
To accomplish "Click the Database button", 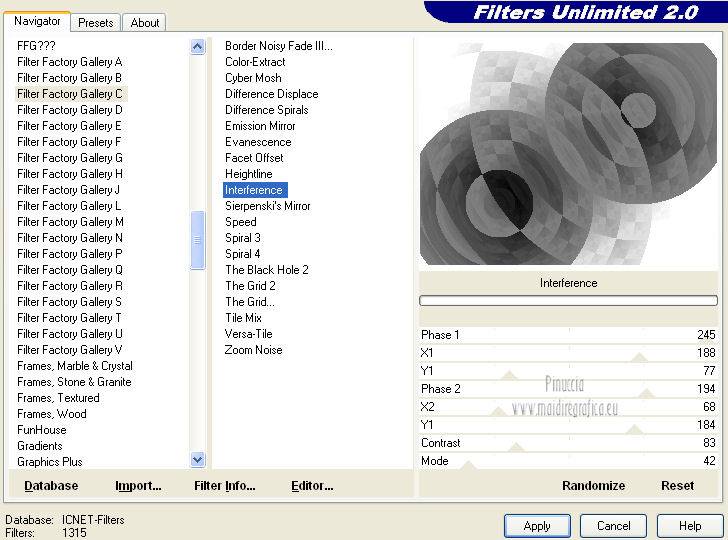I will 51,486.
